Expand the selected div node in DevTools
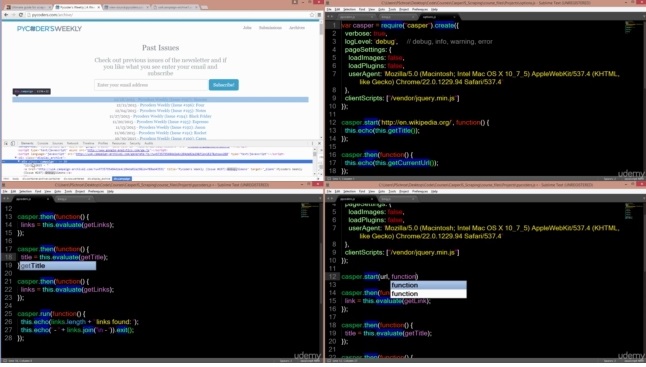This screenshot has height=367, width=646. [19, 161]
